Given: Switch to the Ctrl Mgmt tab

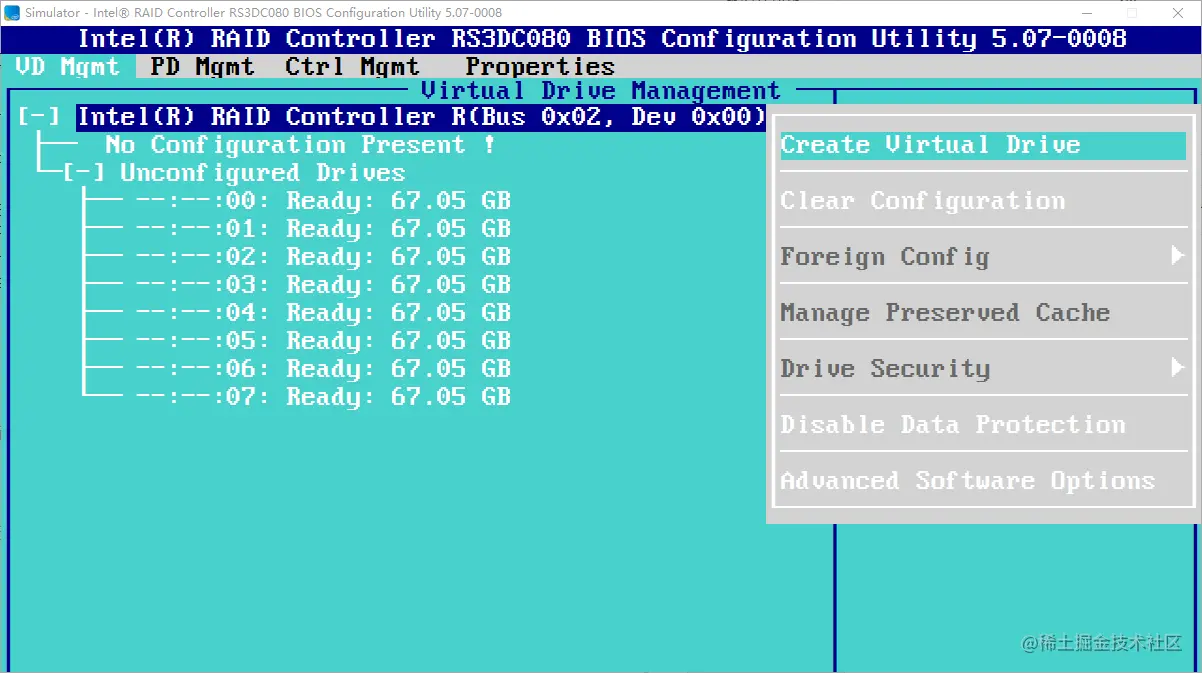Looking at the screenshot, I should [x=352, y=67].
